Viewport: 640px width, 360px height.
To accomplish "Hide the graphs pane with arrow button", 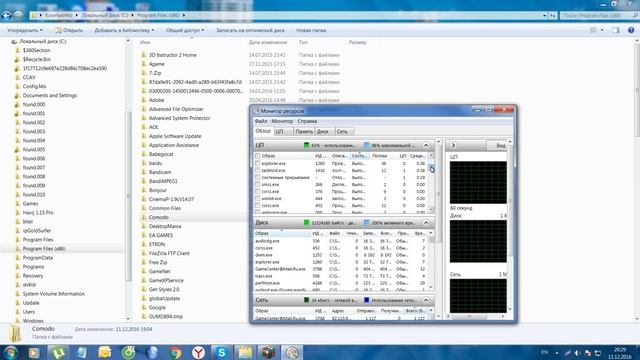I will [x=453, y=145].
